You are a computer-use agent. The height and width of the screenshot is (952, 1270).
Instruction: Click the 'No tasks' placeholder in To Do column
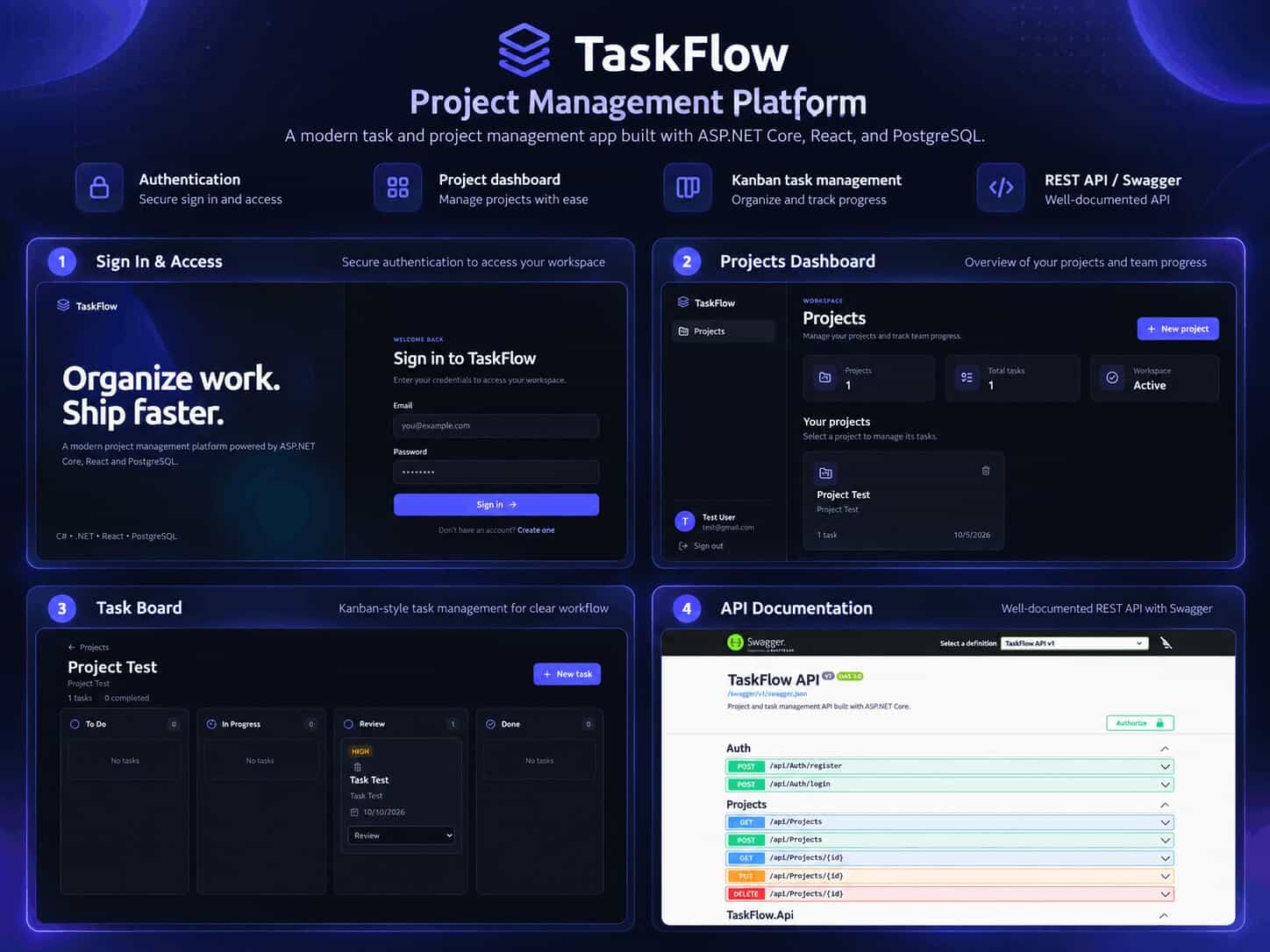(125, 761)
